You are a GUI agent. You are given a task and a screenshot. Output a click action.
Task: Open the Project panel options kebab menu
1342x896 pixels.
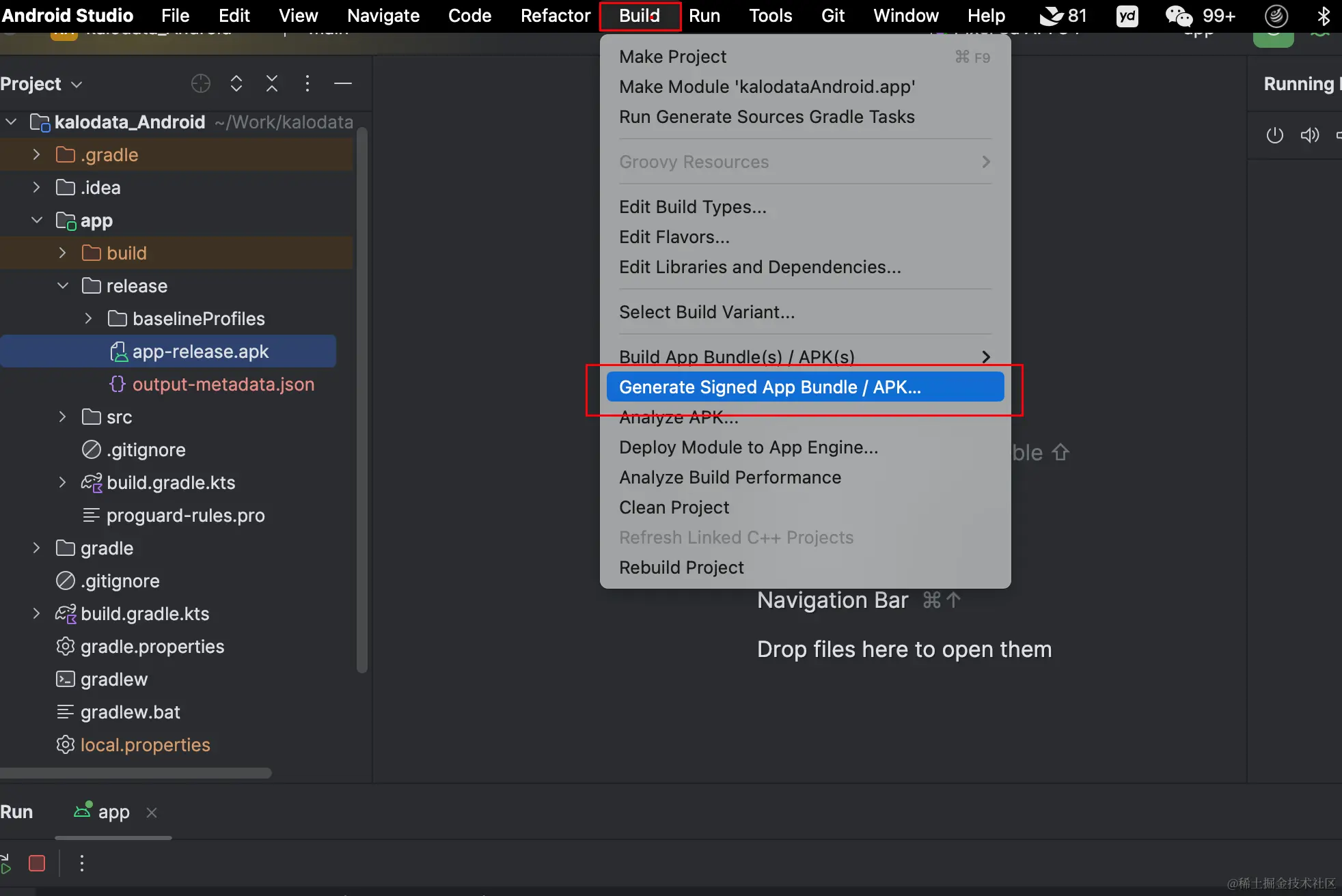pos(307,83)
